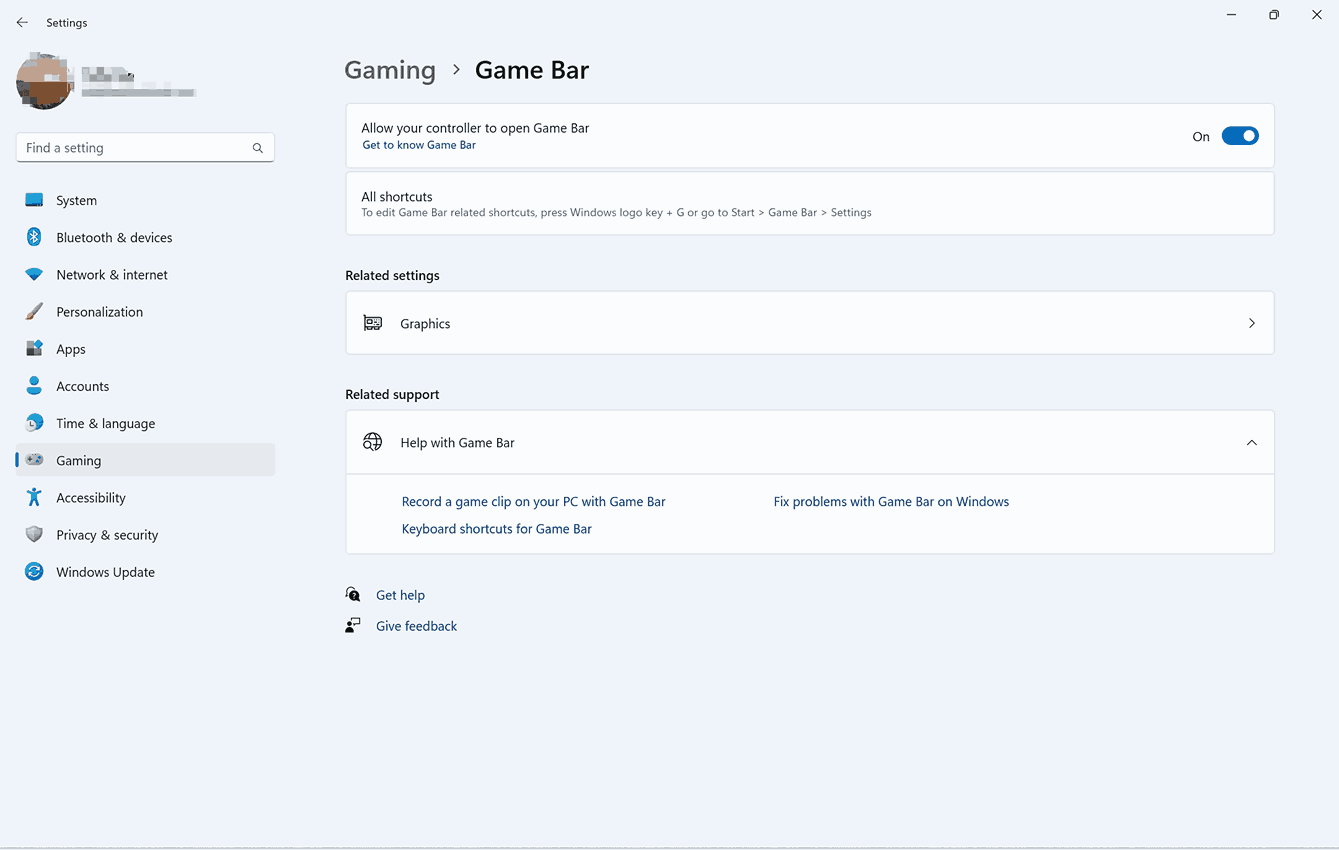
Task: Open Bluetooth & devices settings
Action: [x=145, y=237]
